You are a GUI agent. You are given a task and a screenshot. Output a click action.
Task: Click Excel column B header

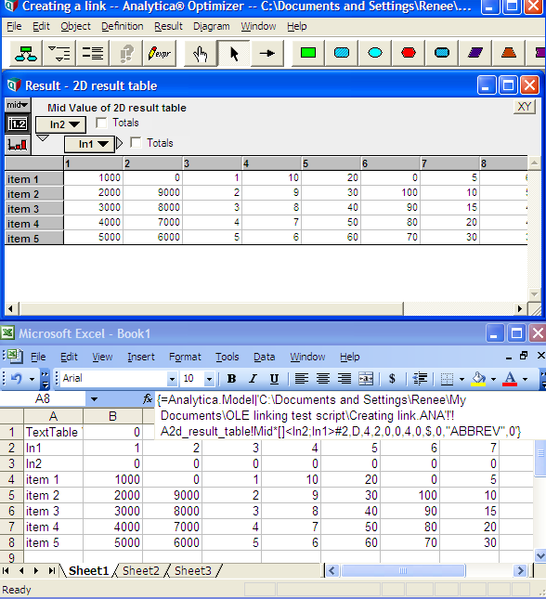113,416
